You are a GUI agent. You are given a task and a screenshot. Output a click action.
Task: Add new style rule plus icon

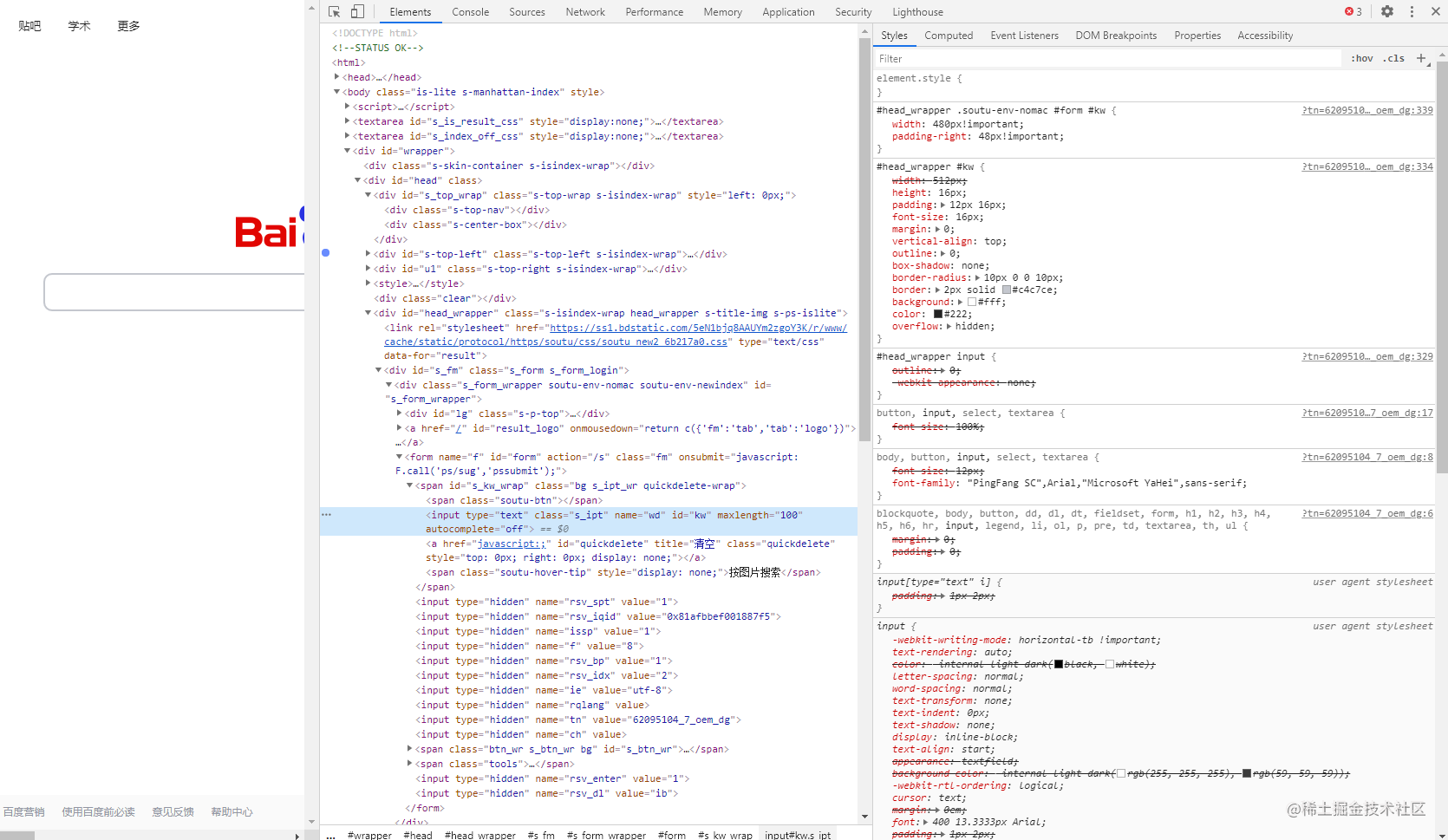coord(1421,58)
